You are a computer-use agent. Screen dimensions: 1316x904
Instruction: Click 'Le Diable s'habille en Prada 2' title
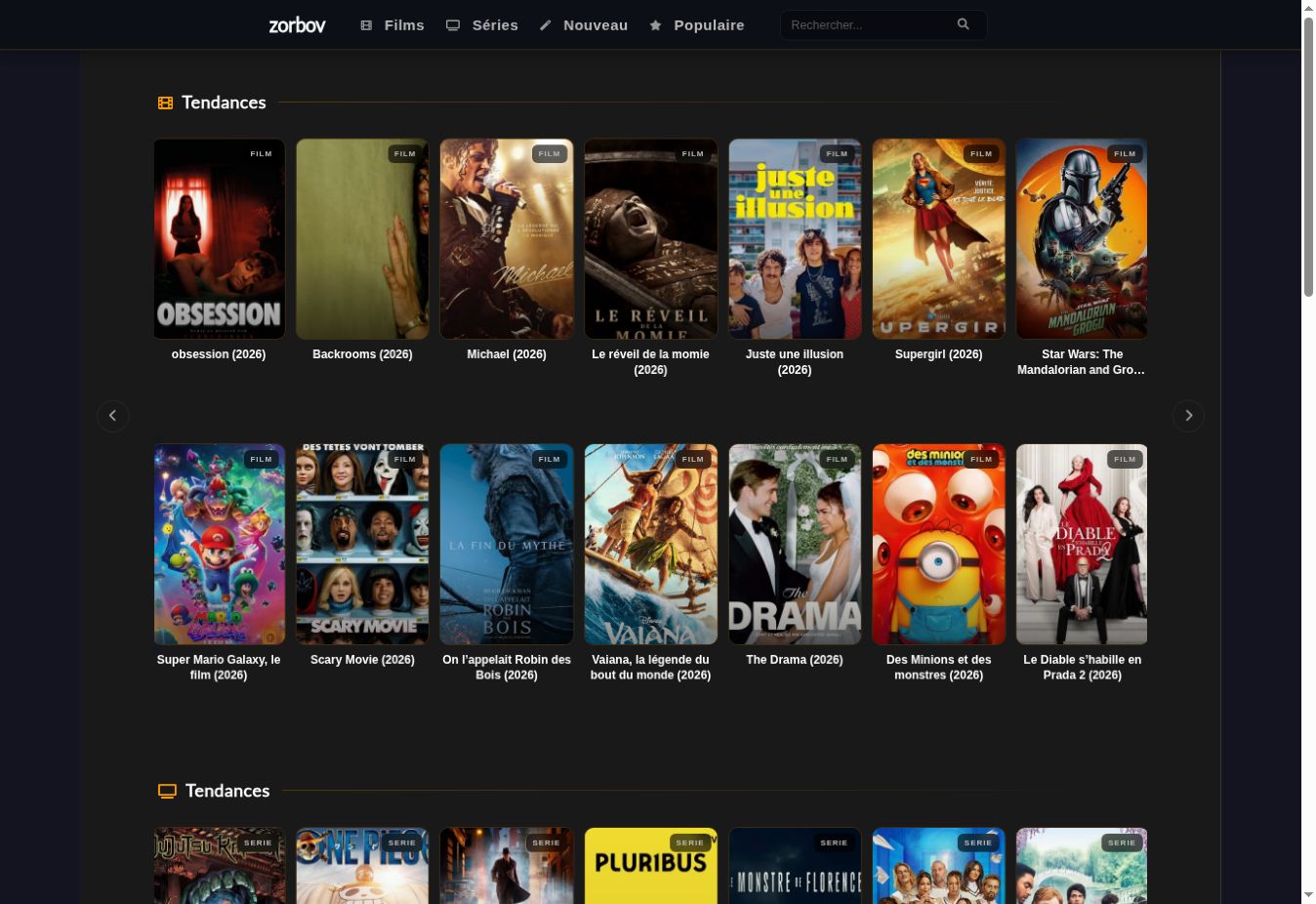click(1082, 668)
